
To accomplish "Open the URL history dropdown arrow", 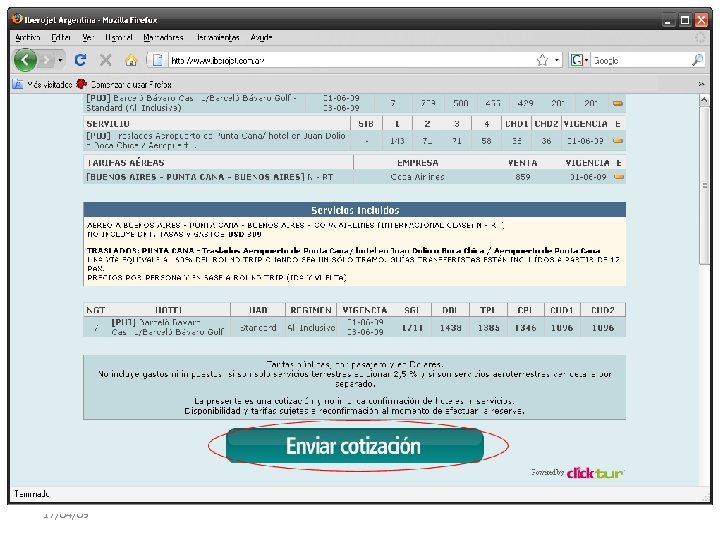I will tap(557, 60).
